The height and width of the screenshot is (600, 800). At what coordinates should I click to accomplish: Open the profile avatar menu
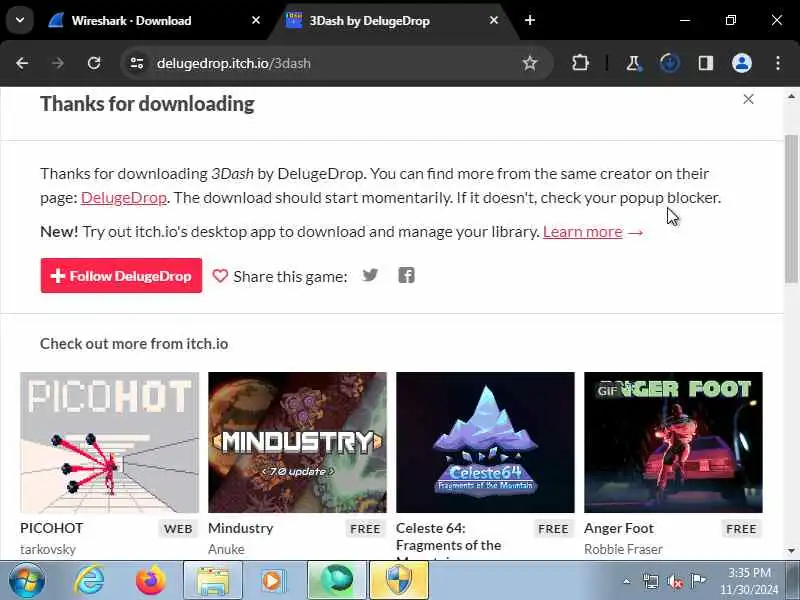(x=741, y=63)
